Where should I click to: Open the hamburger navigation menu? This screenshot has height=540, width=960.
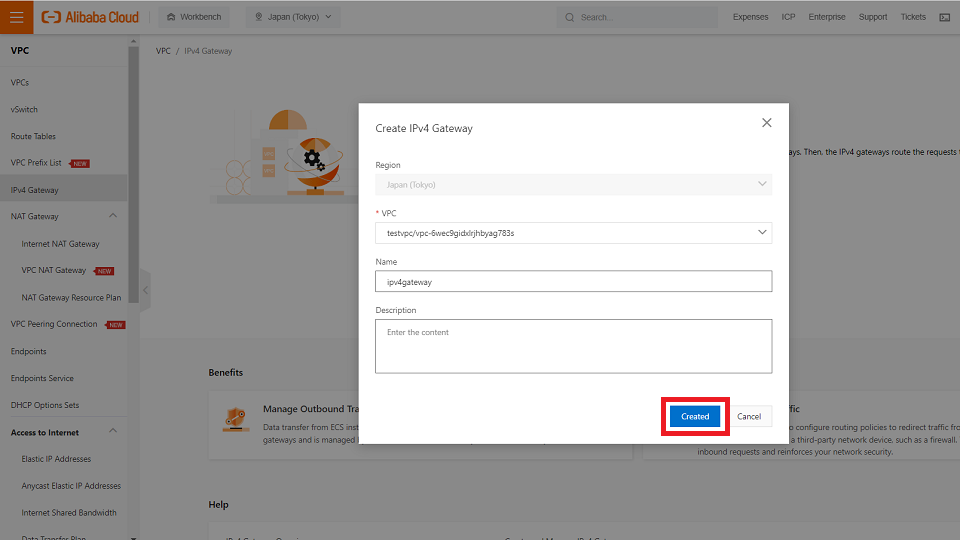point(17,17)
